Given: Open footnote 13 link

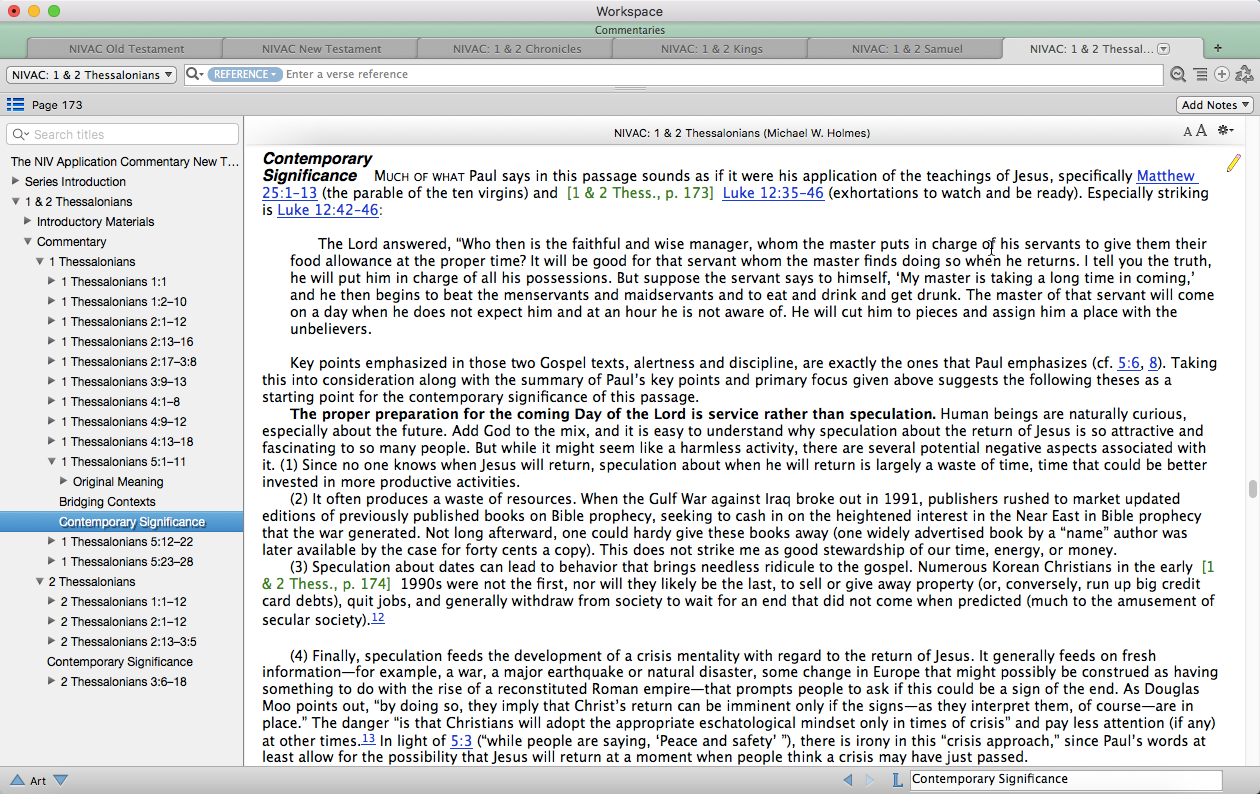Looking at the screenshot, I should point(368,738).
